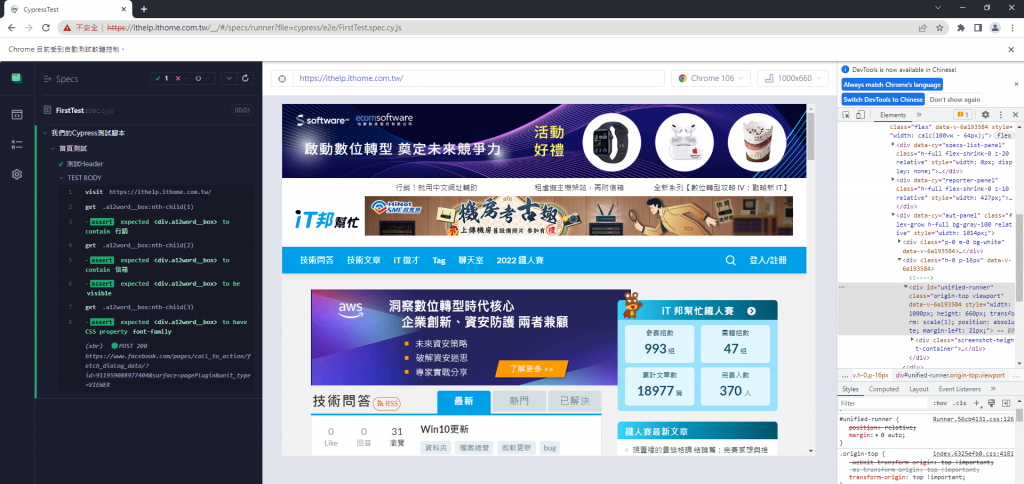
Task: Open Chrome extensions puzzle icon
Action: coord(961,27)
